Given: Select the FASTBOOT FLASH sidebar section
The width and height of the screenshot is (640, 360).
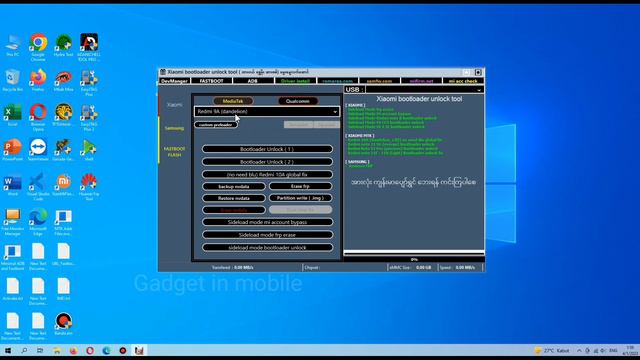Looking at the screenshot, I should click(x=174, y=152).
